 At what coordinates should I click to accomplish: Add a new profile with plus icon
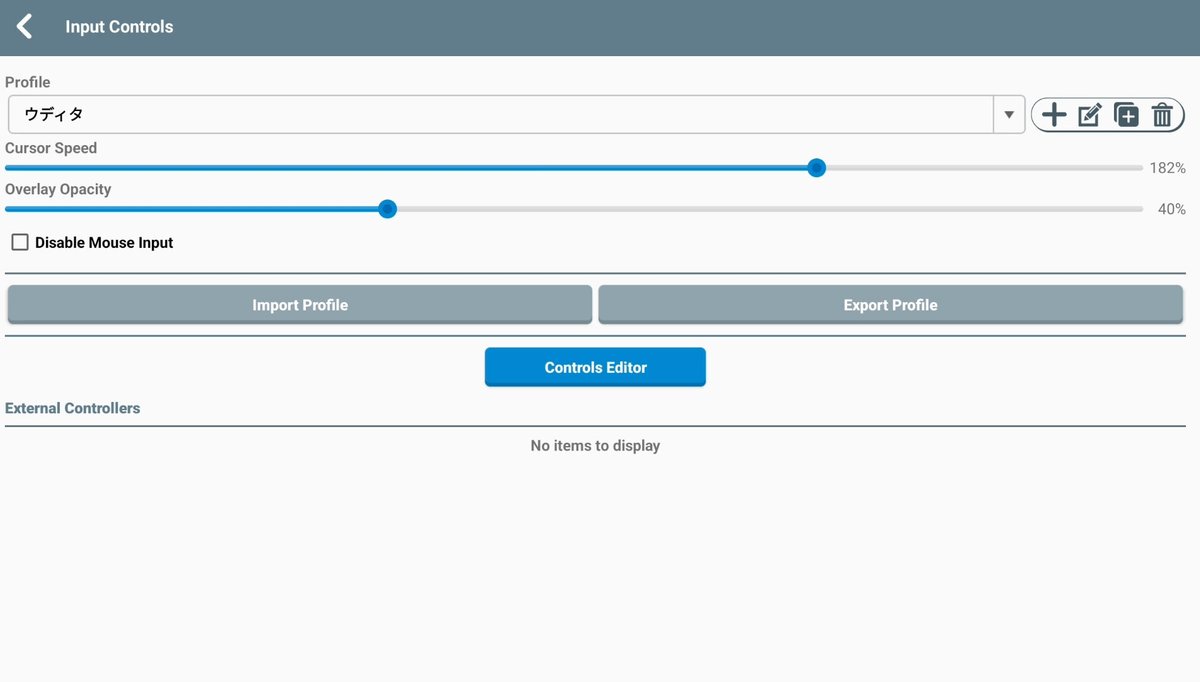click(1054, 115)
